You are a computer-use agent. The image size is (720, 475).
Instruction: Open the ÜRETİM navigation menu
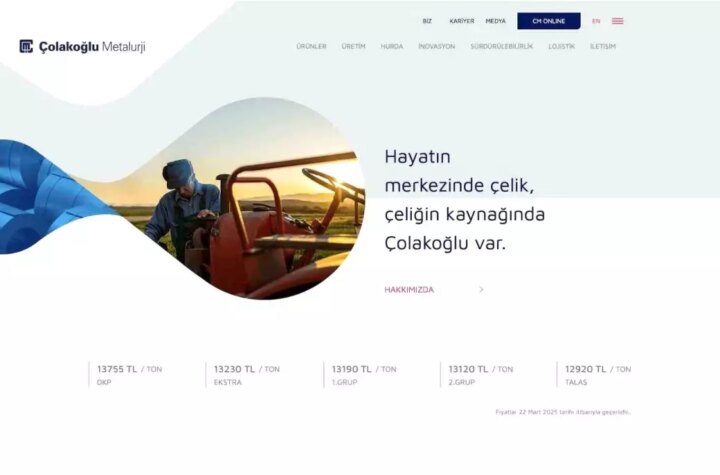point(354,46)
